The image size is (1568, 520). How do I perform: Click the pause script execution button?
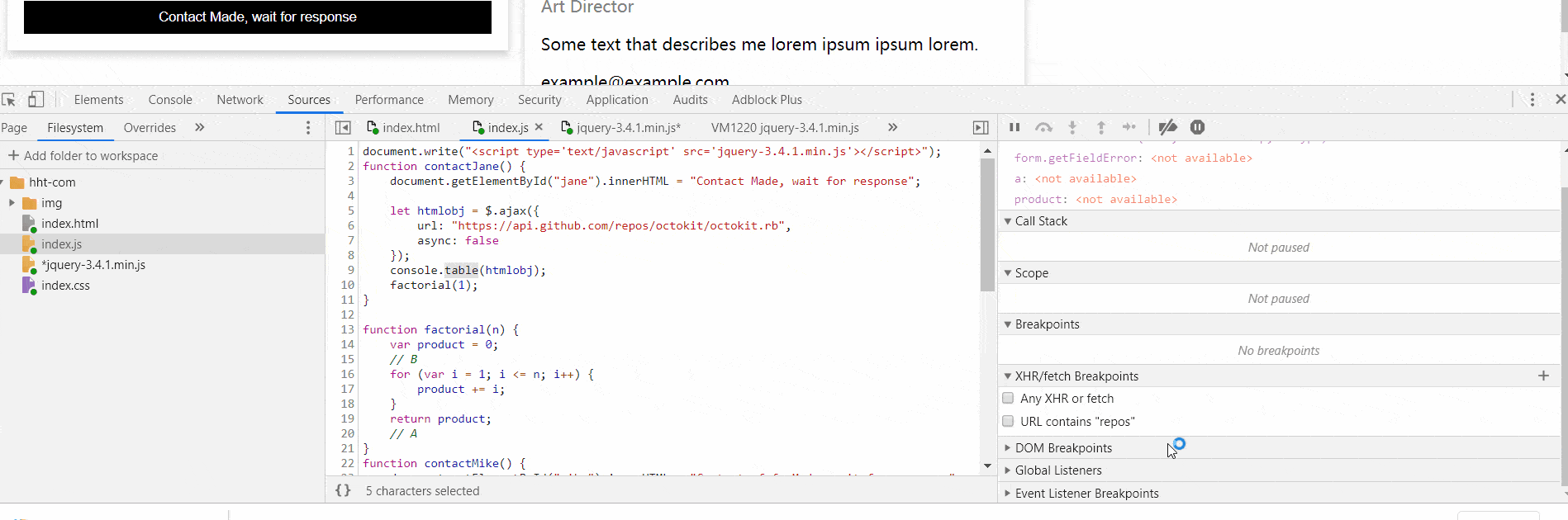coord(1014,127)
